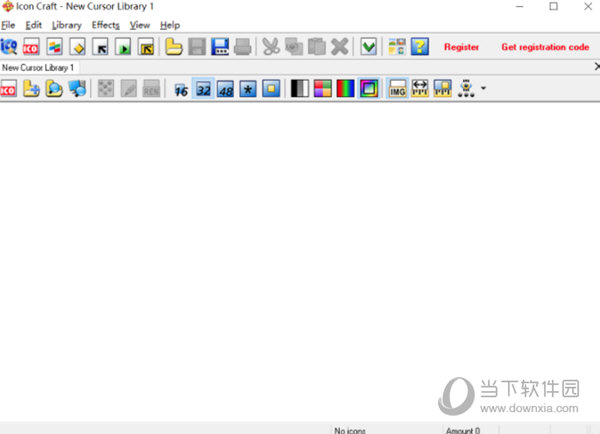Minimize the Icon Craft window
Viewport: 600px width, 434px height.
pos(519,7)
